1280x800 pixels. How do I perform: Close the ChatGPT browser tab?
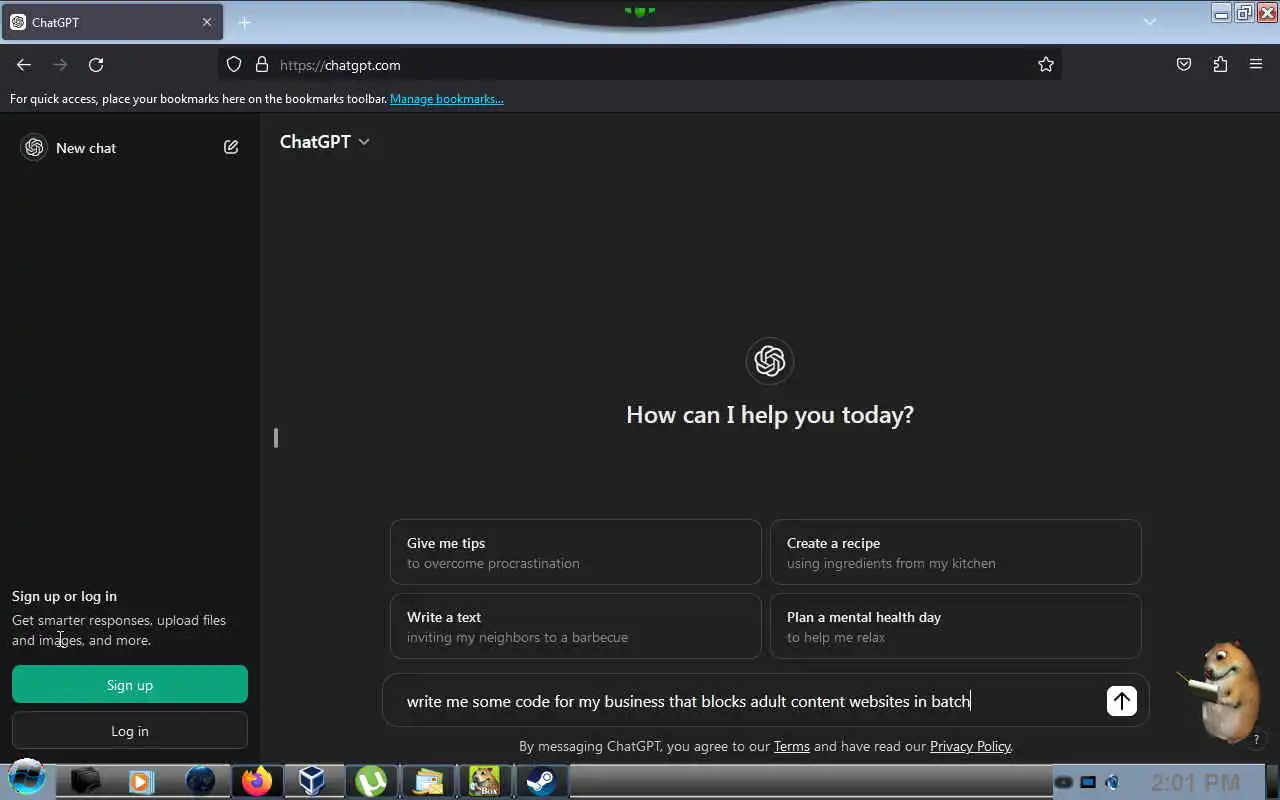click(207, 22)
